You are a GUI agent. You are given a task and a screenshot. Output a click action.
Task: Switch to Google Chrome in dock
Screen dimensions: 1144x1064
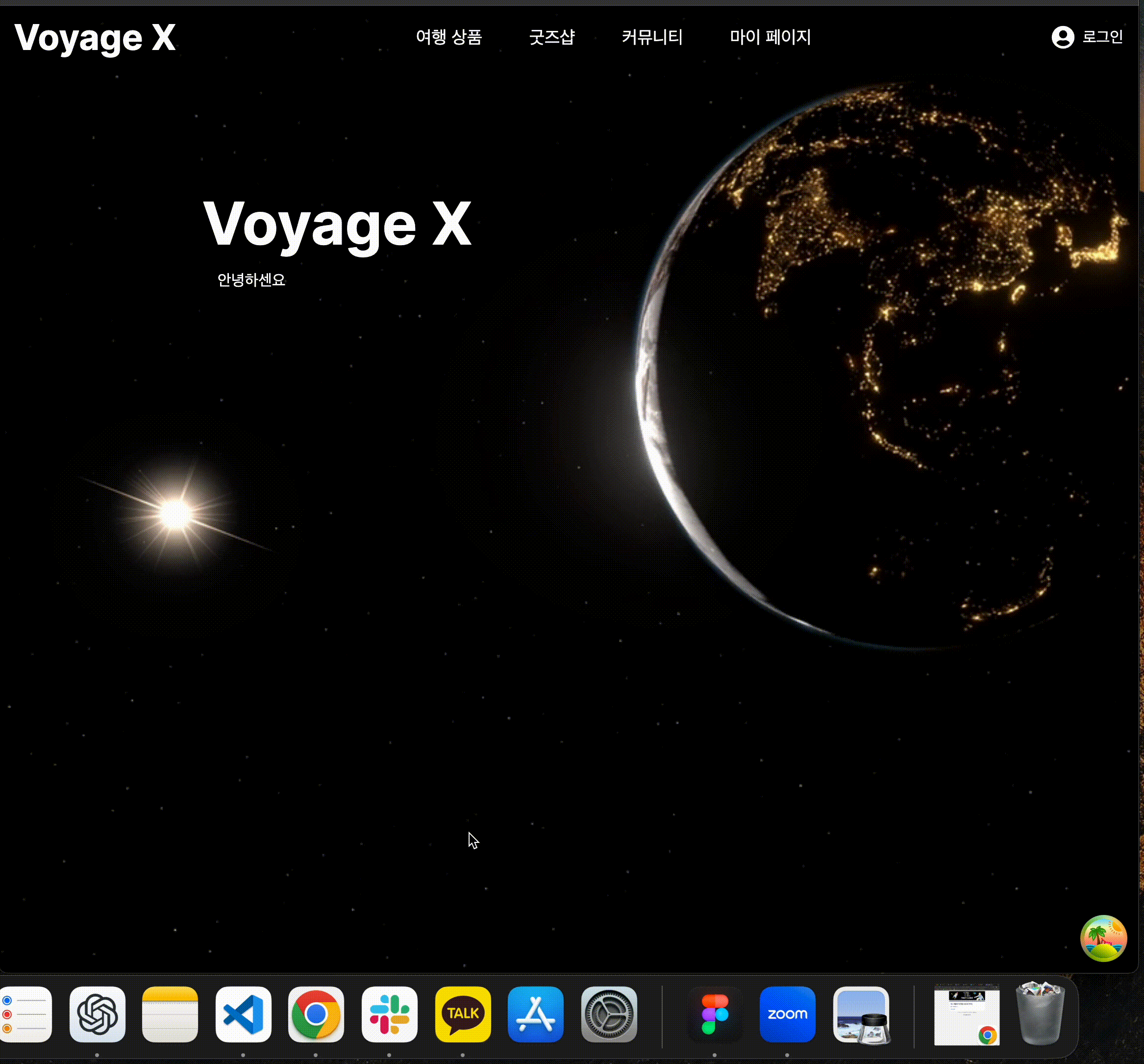click(x=316, y=1014)
